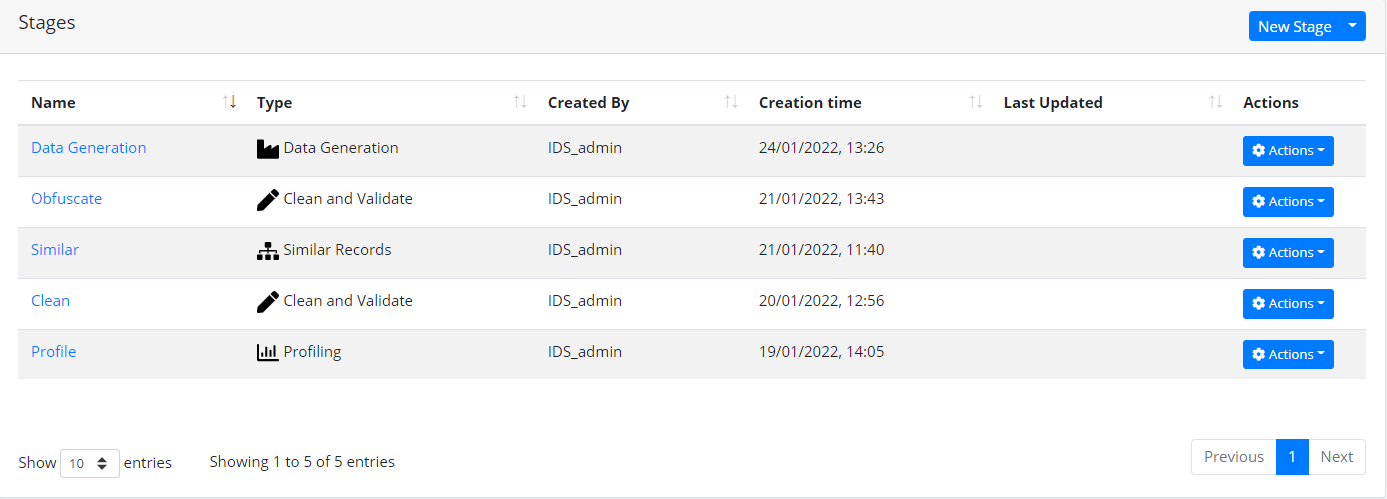Sort by the Creation time sort arrows

[x=976, y=102]
